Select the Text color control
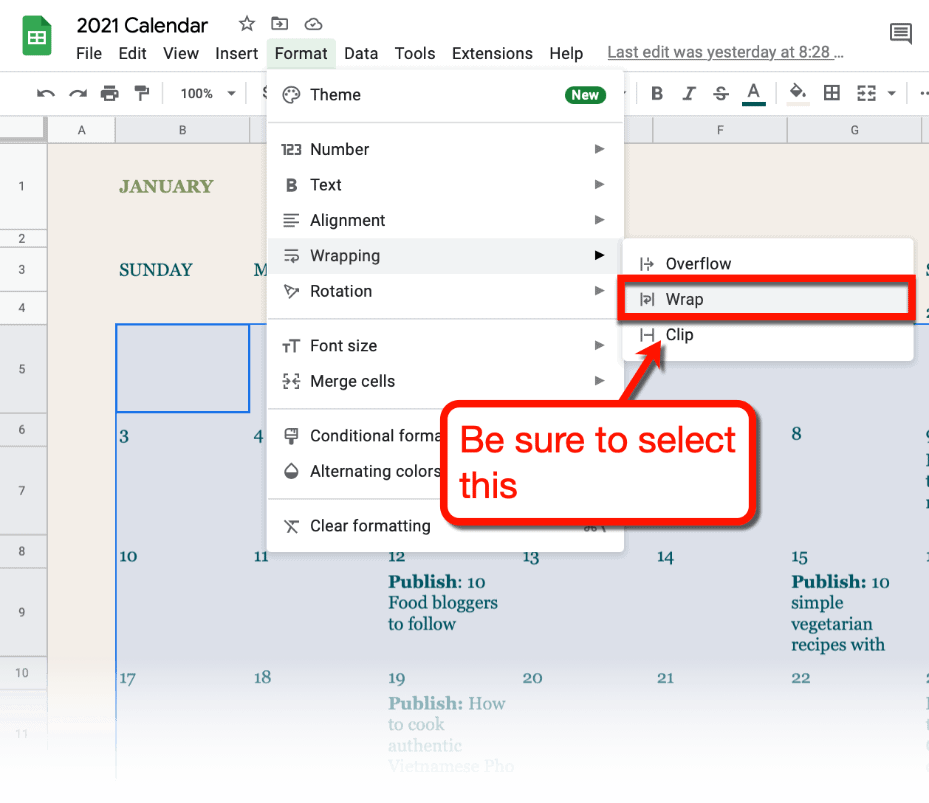This screenshot has height=803, width=929. [752, 93]
